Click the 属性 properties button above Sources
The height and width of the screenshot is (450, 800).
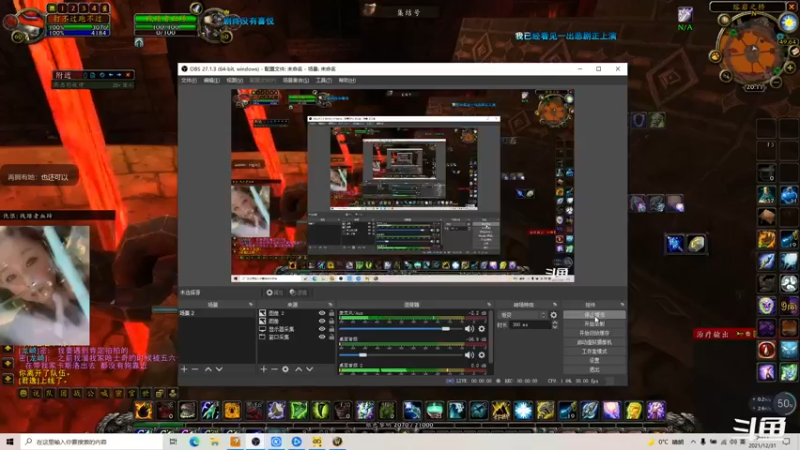point(274,292)
